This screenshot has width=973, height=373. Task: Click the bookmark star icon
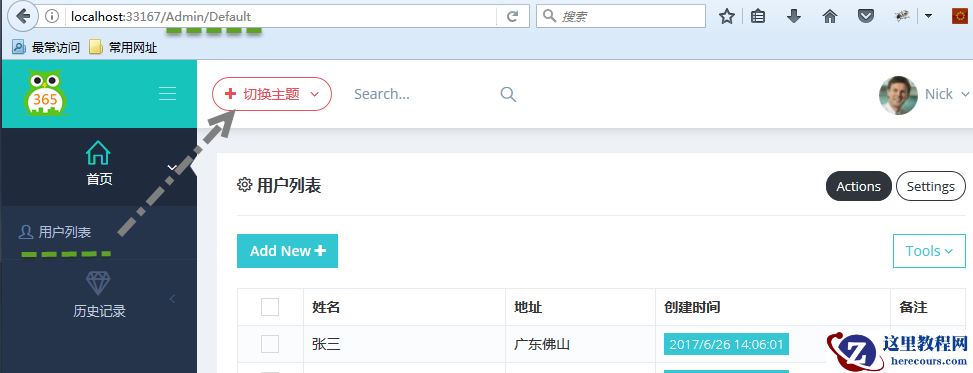point(727,17)
